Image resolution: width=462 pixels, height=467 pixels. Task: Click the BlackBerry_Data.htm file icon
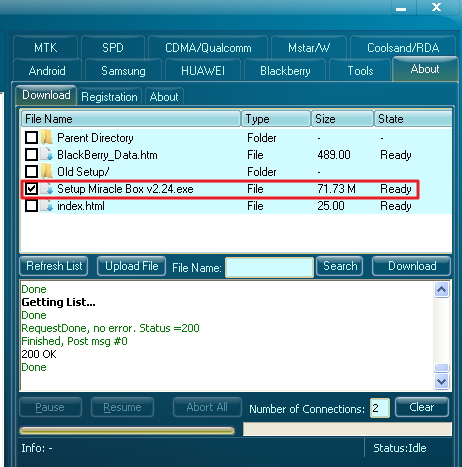pyautogui.click(x=47, y=155)
